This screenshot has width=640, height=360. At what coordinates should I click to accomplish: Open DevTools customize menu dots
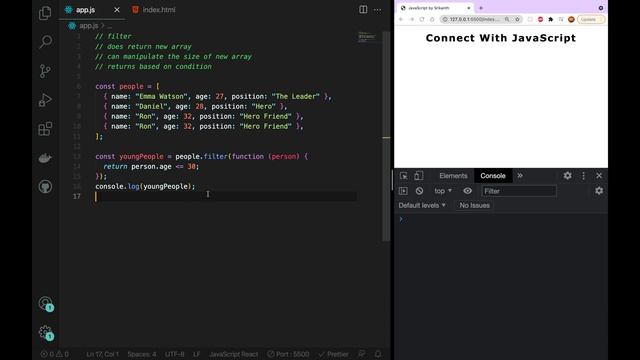point(583,176)
